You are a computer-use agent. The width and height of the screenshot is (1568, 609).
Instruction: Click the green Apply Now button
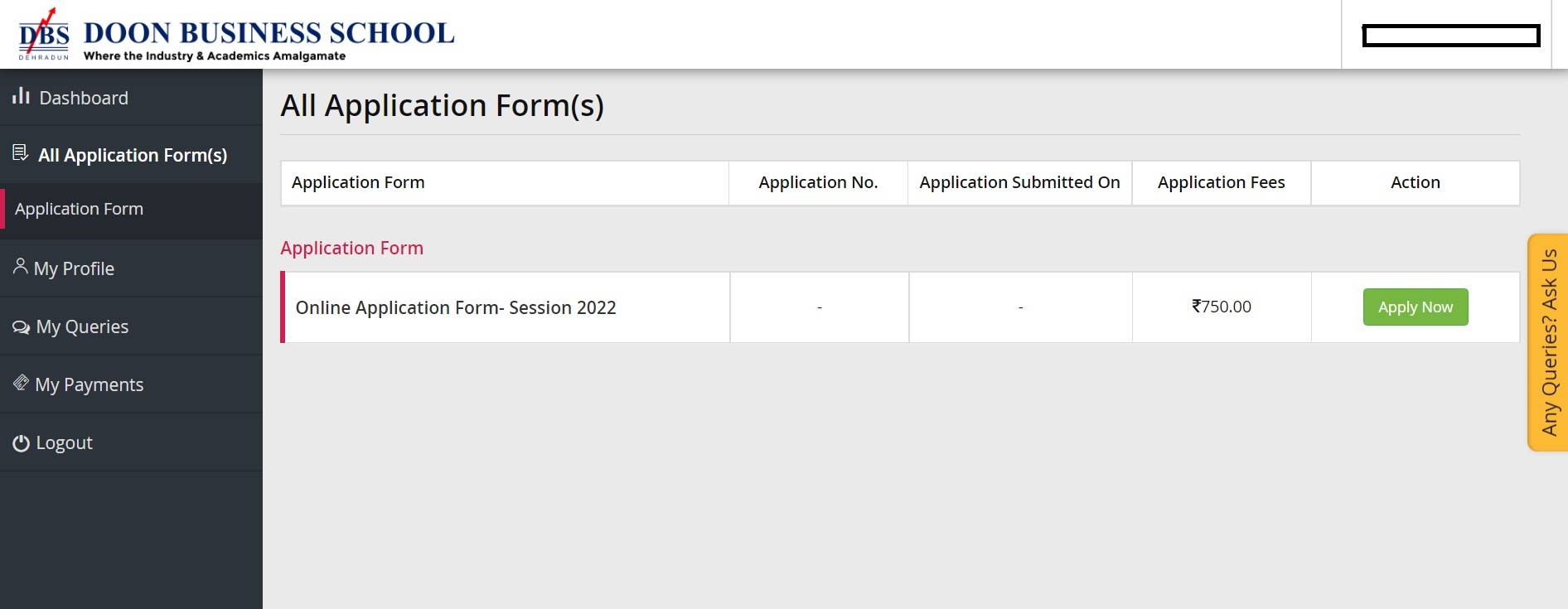click(x=1415, y=307)
